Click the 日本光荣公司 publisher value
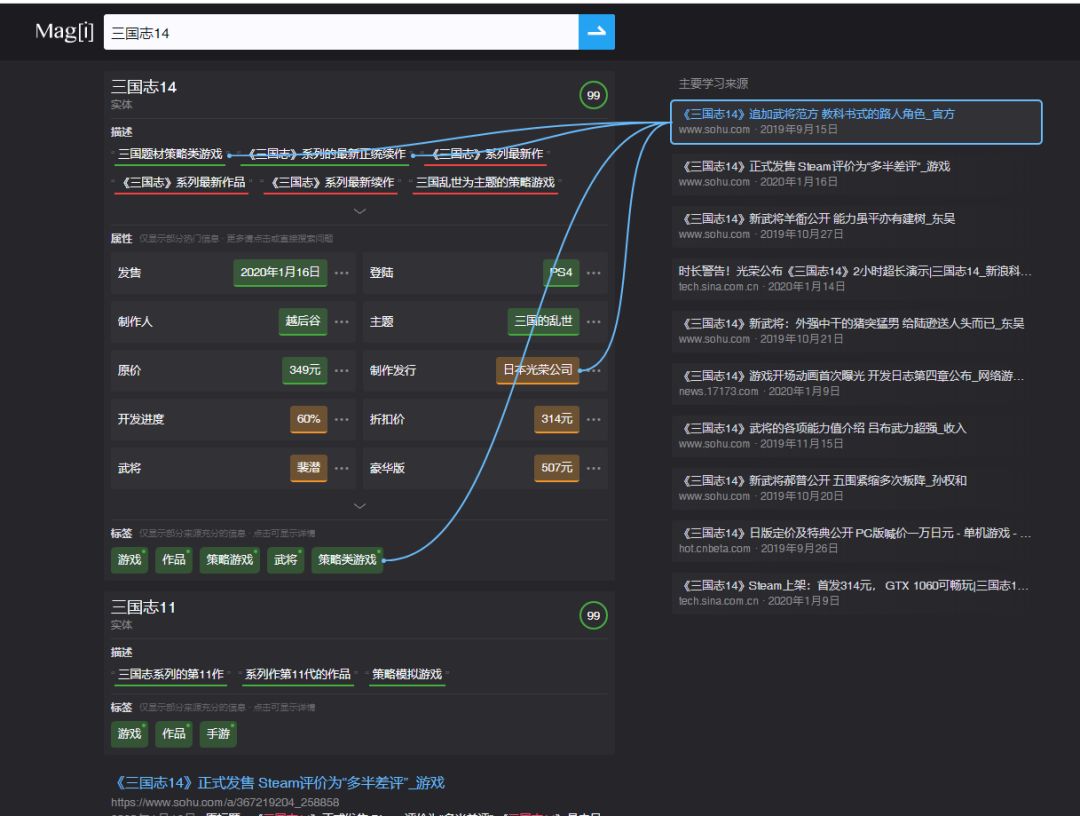 [x=538, y=370]
